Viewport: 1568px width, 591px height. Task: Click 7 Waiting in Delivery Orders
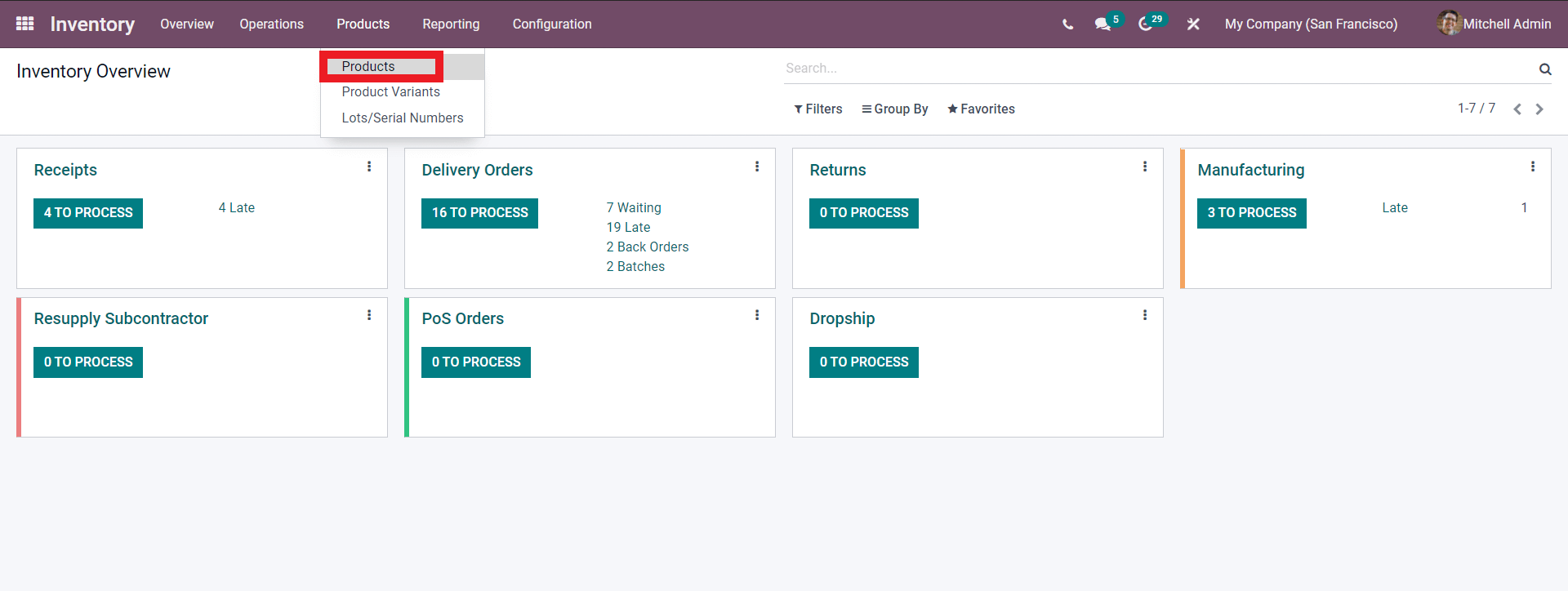[x=634, y=208]
